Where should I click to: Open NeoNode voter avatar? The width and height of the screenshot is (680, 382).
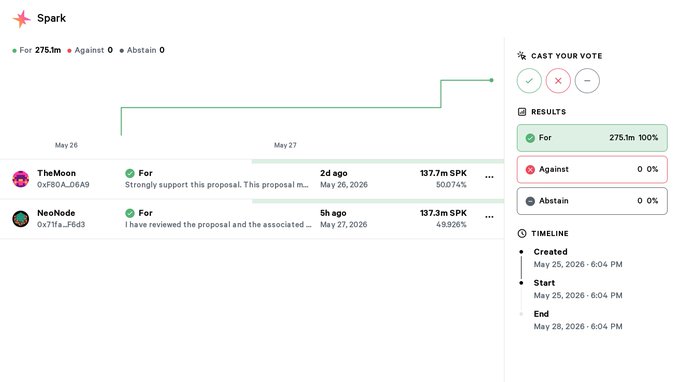[21, 219]
